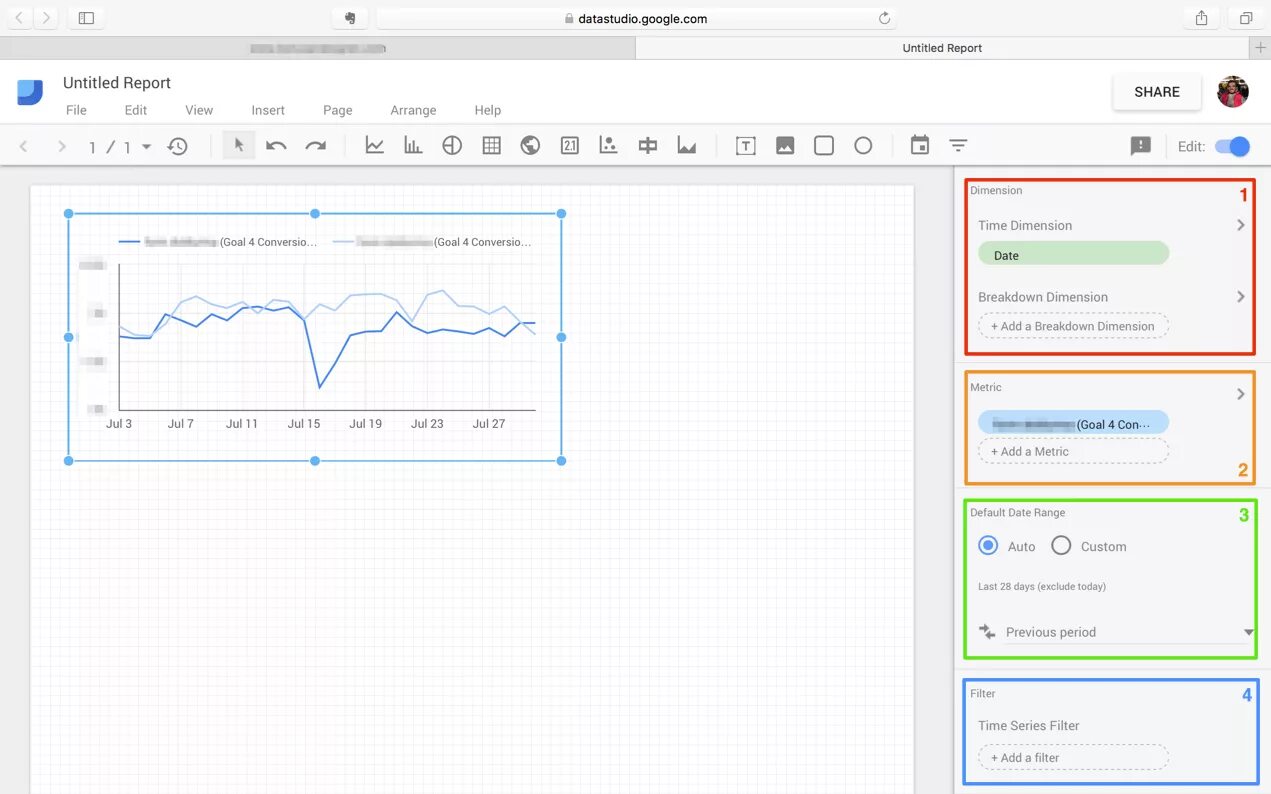Viewport: 1271px width, 794px height.
Task: Expand the Breakdown Dimension chevron
Action: tap(1240, 296)
